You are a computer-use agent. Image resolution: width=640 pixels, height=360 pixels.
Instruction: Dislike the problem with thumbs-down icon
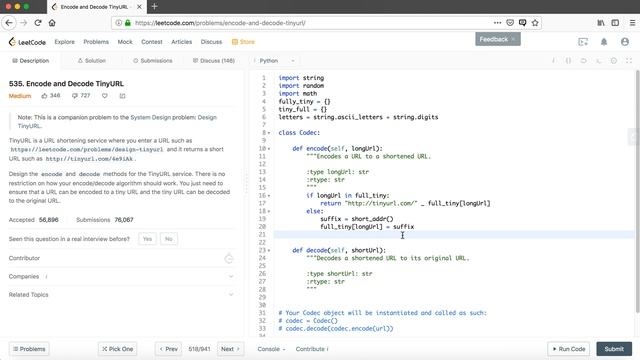click(74, 96)
